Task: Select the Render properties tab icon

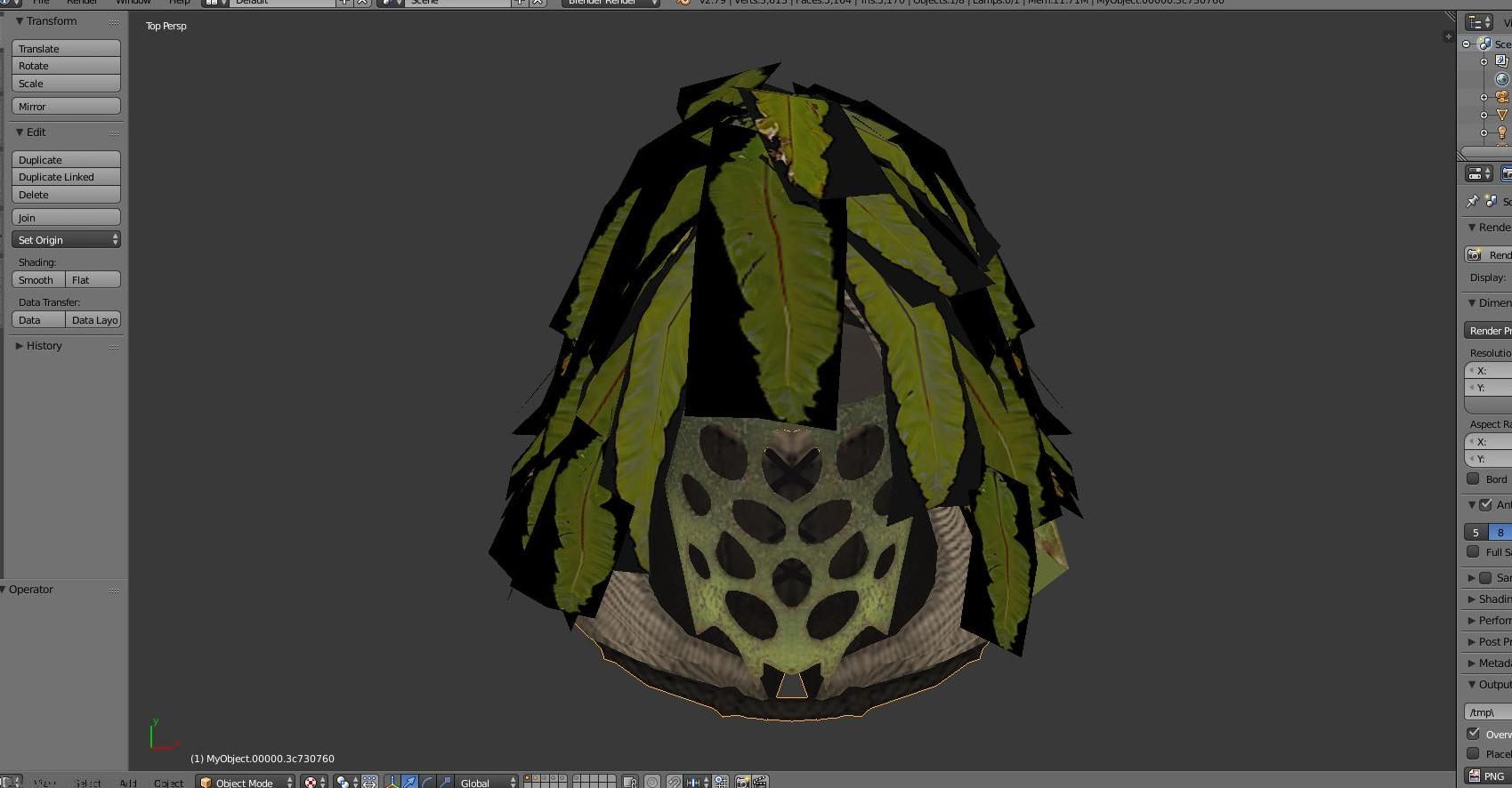Action: point(1506,173)
